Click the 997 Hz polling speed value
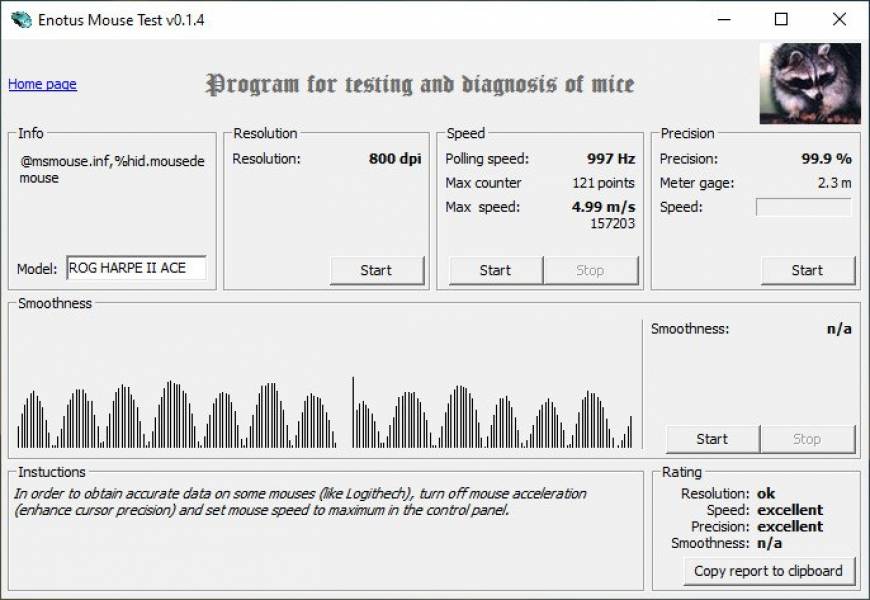The image size is (870, 600). [x=611, y=159]
